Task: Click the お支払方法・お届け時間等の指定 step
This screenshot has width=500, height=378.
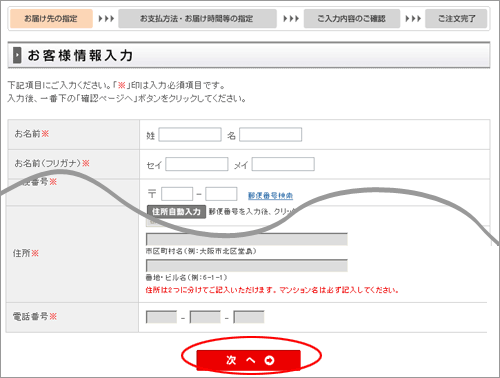Action: point(197,18)
